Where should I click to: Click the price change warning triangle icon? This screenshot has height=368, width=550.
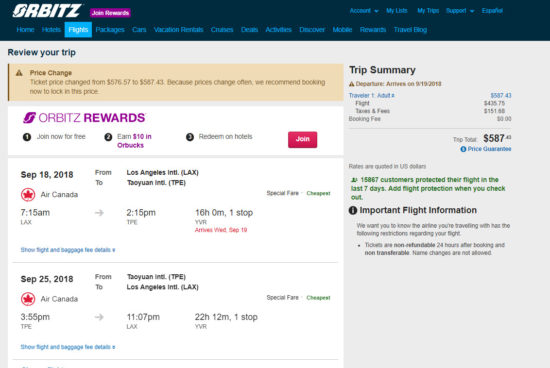(19, 73)
